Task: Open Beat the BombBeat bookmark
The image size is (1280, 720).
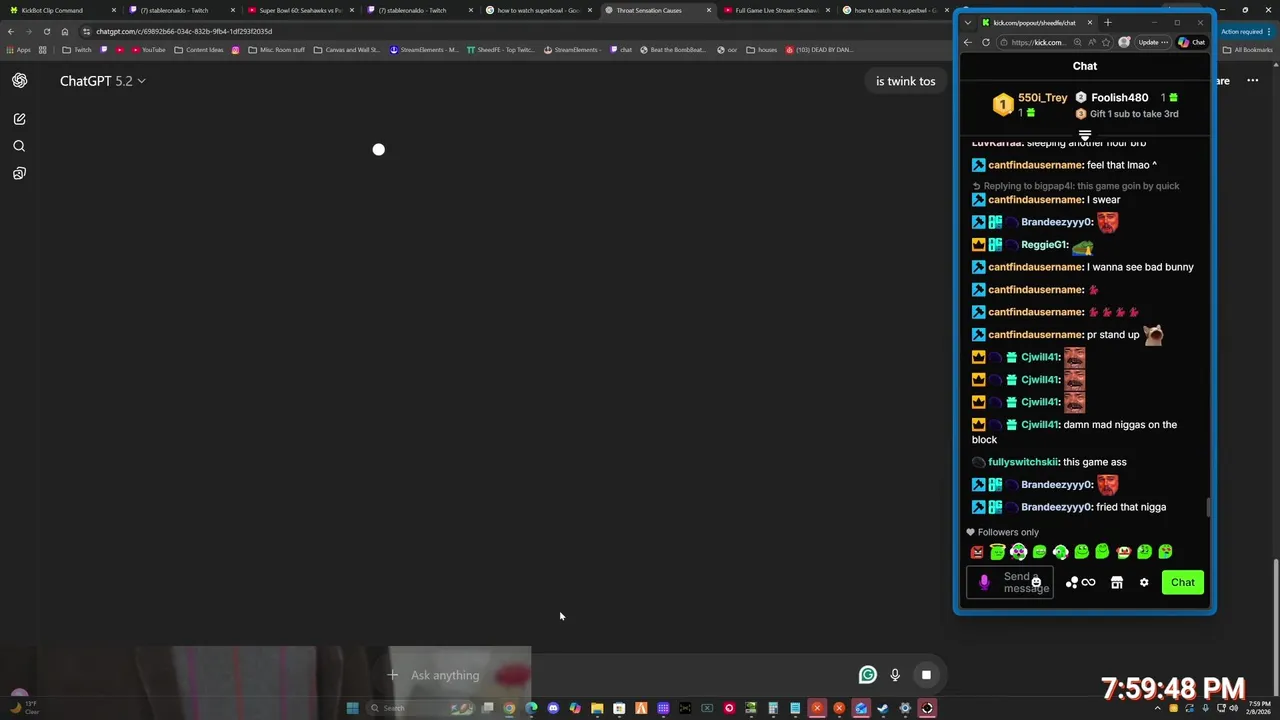Action: click(672, 49)
